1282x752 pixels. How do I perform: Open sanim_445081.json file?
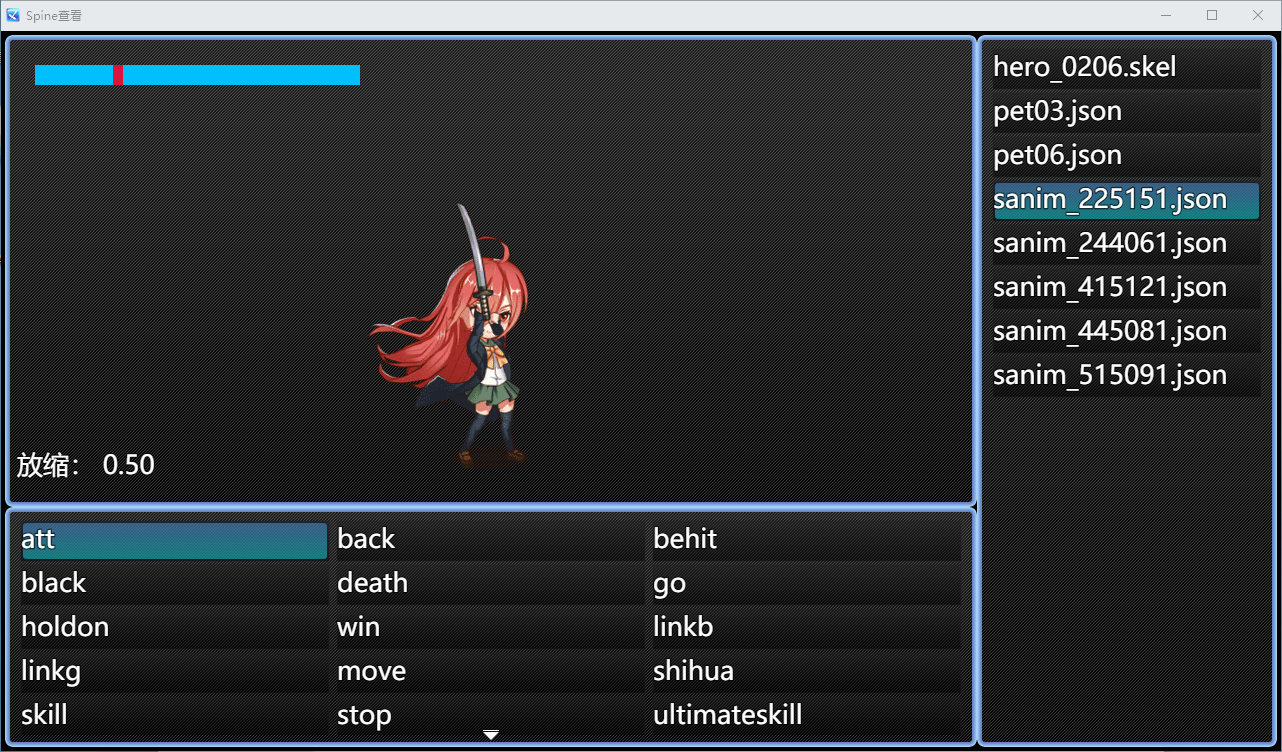tap(1126, 332)
